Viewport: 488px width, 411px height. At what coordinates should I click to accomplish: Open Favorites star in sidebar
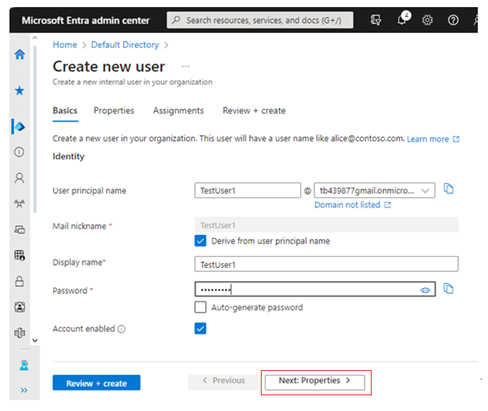[x=20, y=91]
